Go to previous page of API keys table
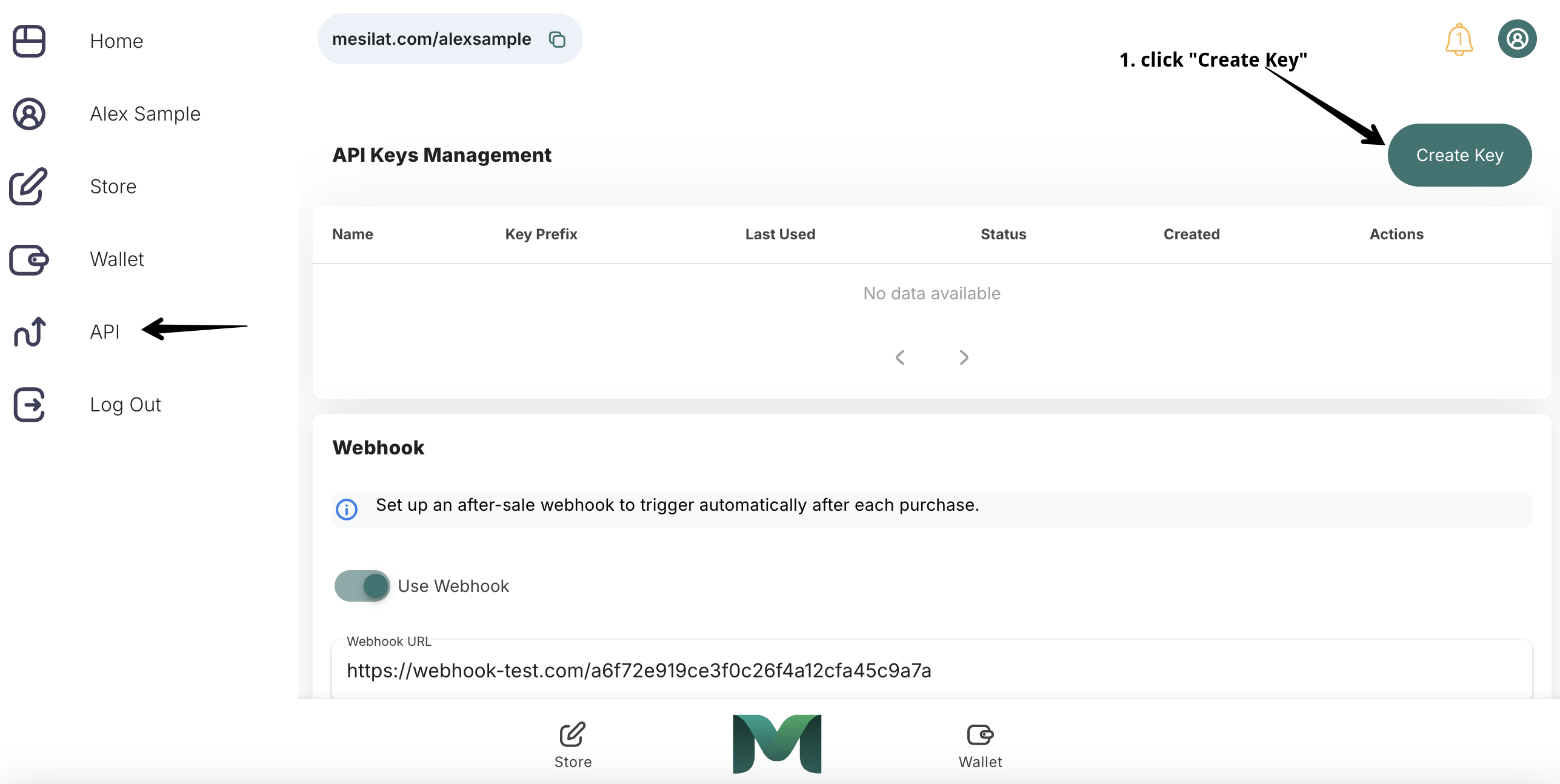 pyautogui.click(x=900, y=357)
